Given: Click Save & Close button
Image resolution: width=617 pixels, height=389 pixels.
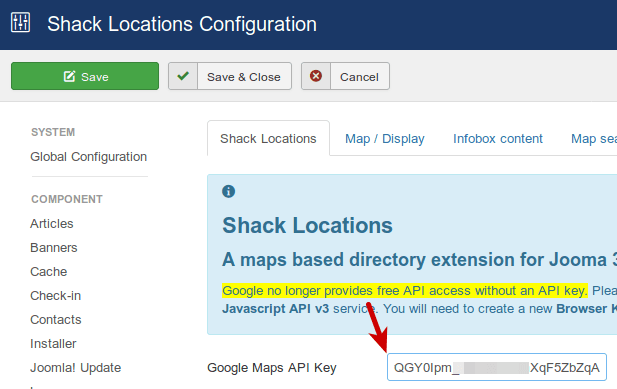Looking at the screenshot, I should point(230,76).
